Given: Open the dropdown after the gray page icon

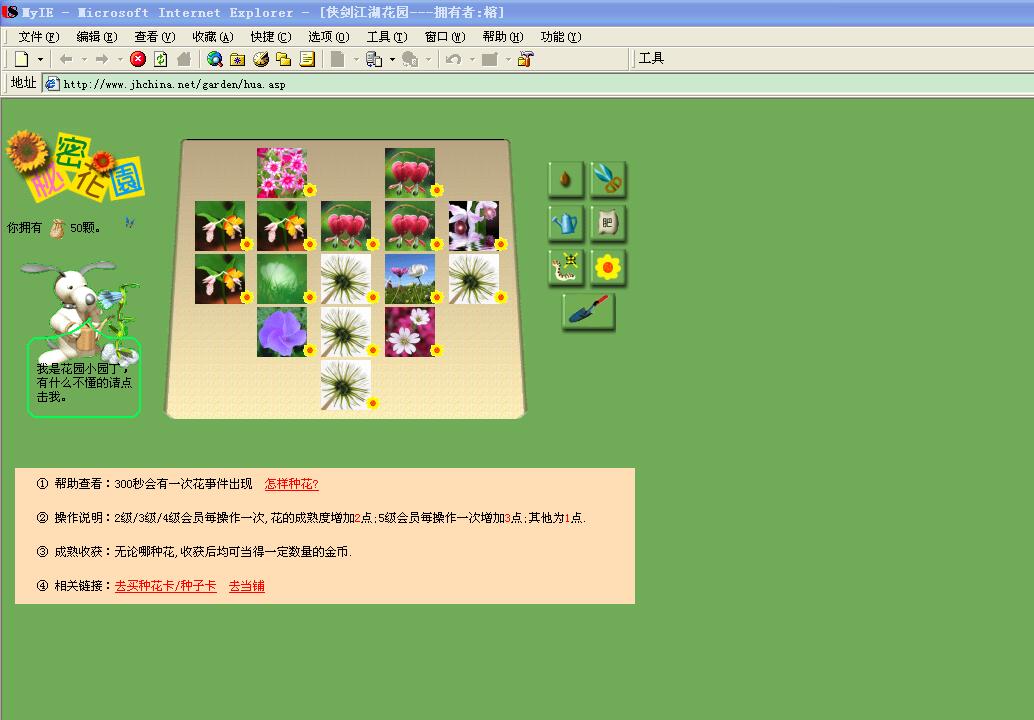Looking at the screenshot, I should pos(356,59).
